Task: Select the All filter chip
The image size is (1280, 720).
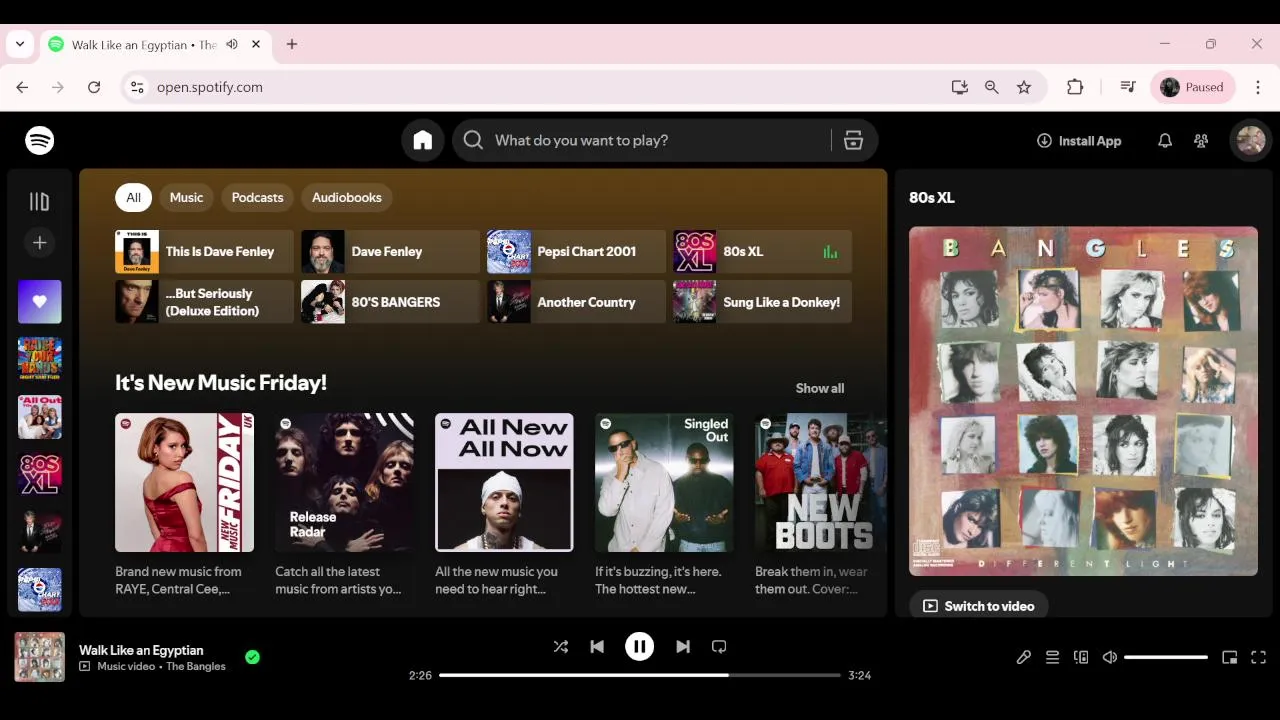Action: pyautogui.click(x=133, y=198)
